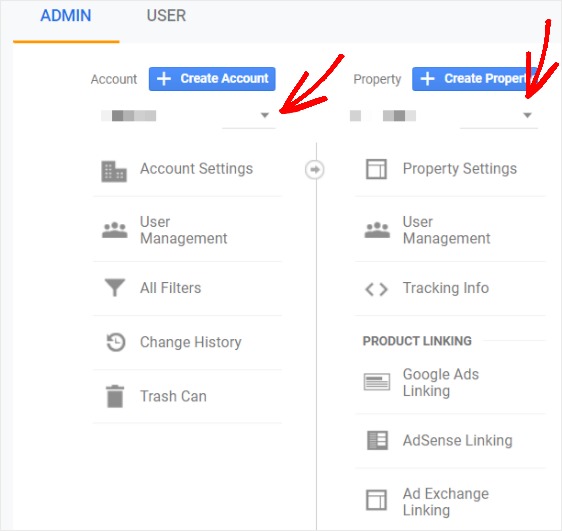Expand Tracking Info
The height and width of the screenshot is (531, 562).
tap(446, 288)
